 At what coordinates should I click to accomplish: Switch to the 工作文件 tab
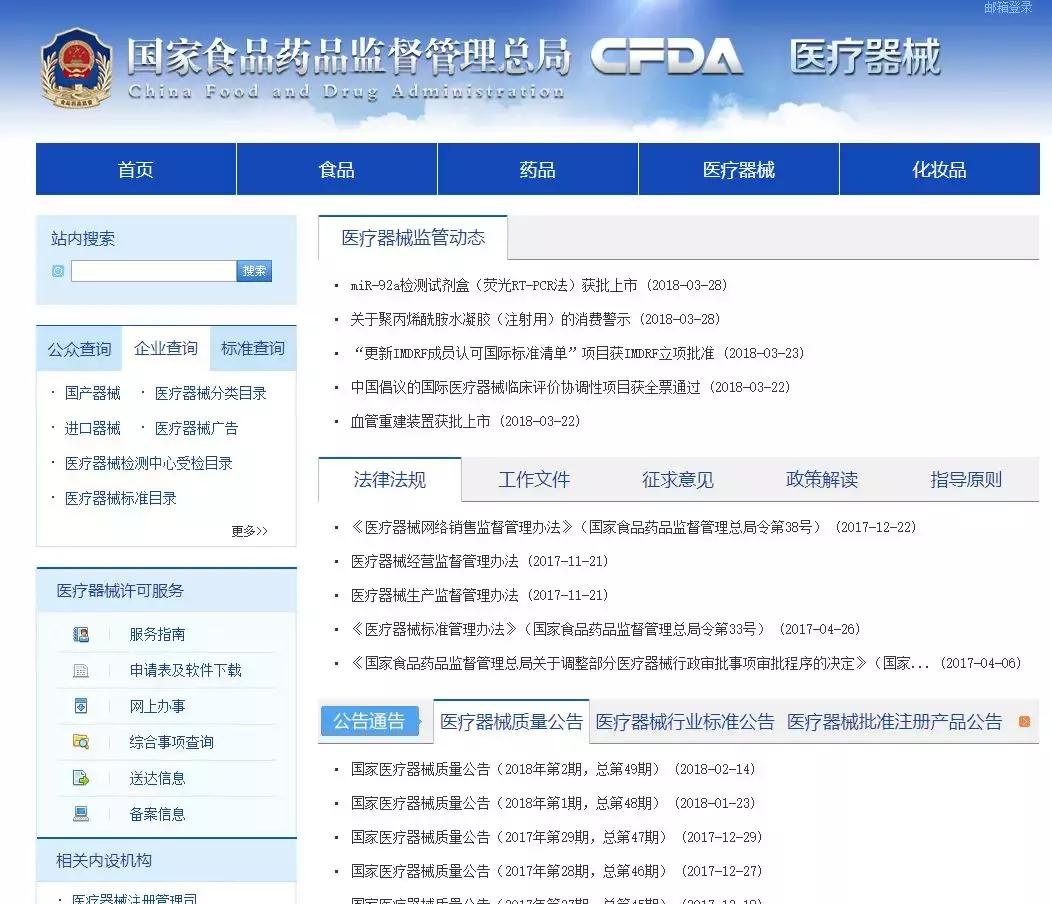click(535, 480)
